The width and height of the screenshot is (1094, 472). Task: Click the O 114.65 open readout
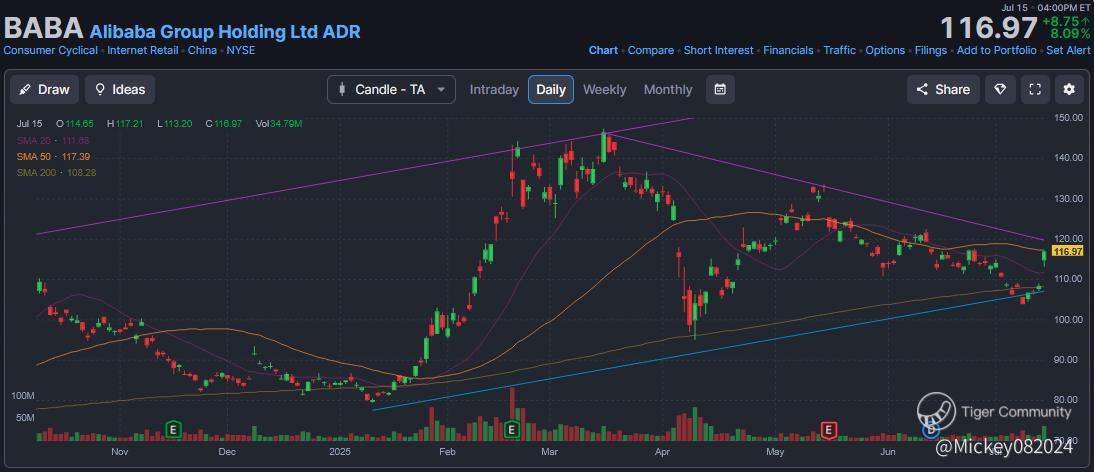75,123
